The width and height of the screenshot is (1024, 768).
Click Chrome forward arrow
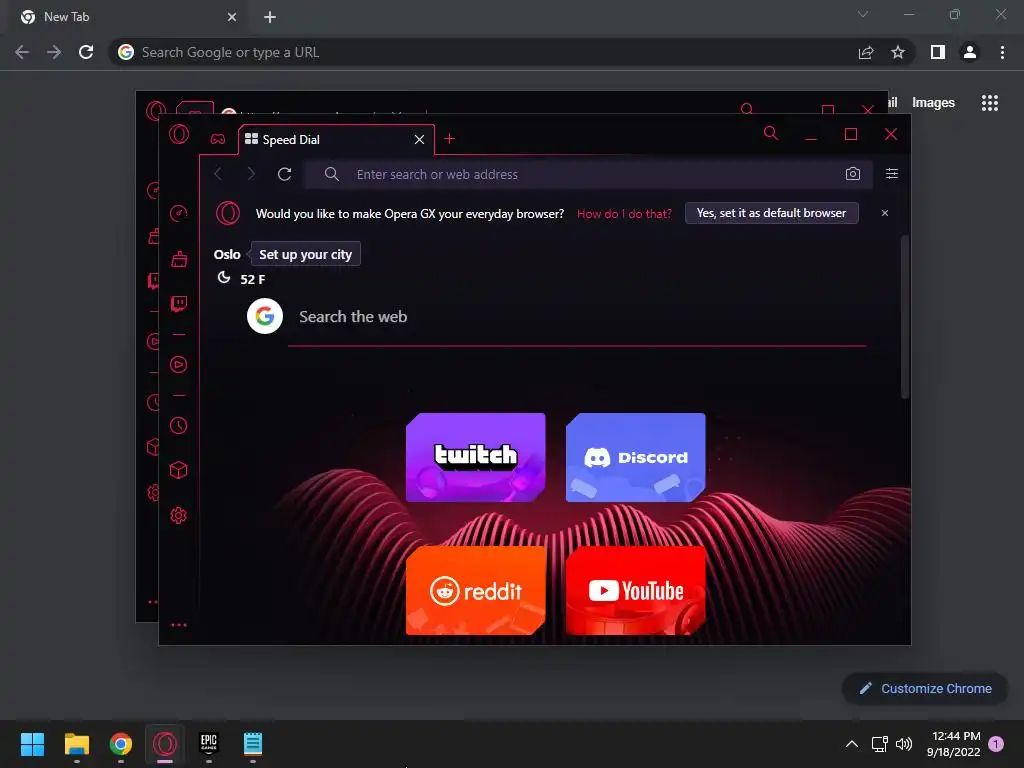pyautogui.click(x=54, y=52)
